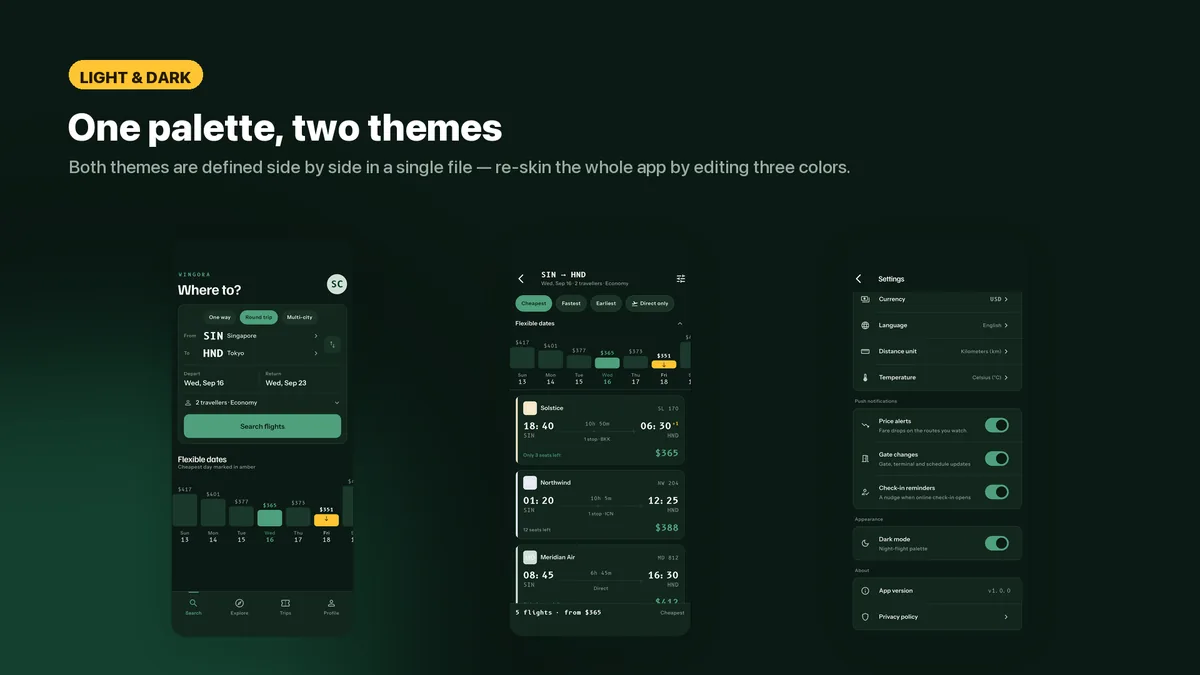The image size is (1200, 675).
Task: Select the Earliest sort tab
Action: coord(606,303)
